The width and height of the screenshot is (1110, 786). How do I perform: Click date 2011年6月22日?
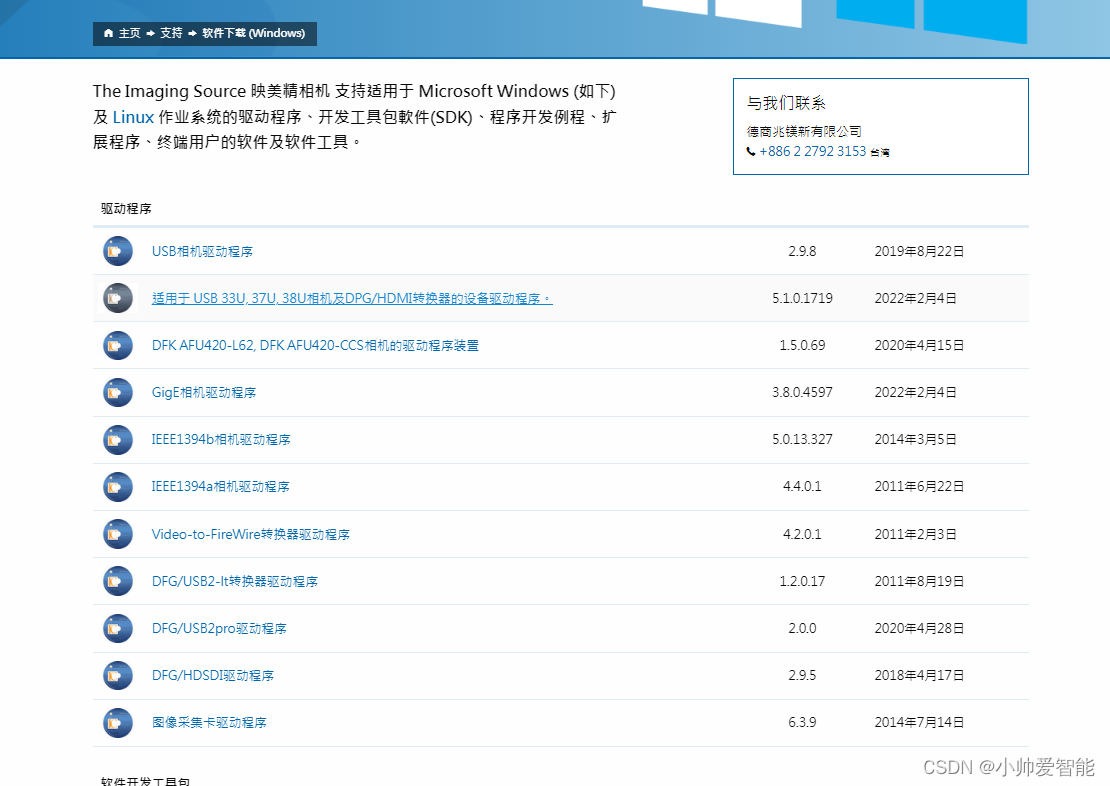tap(919, 486)
